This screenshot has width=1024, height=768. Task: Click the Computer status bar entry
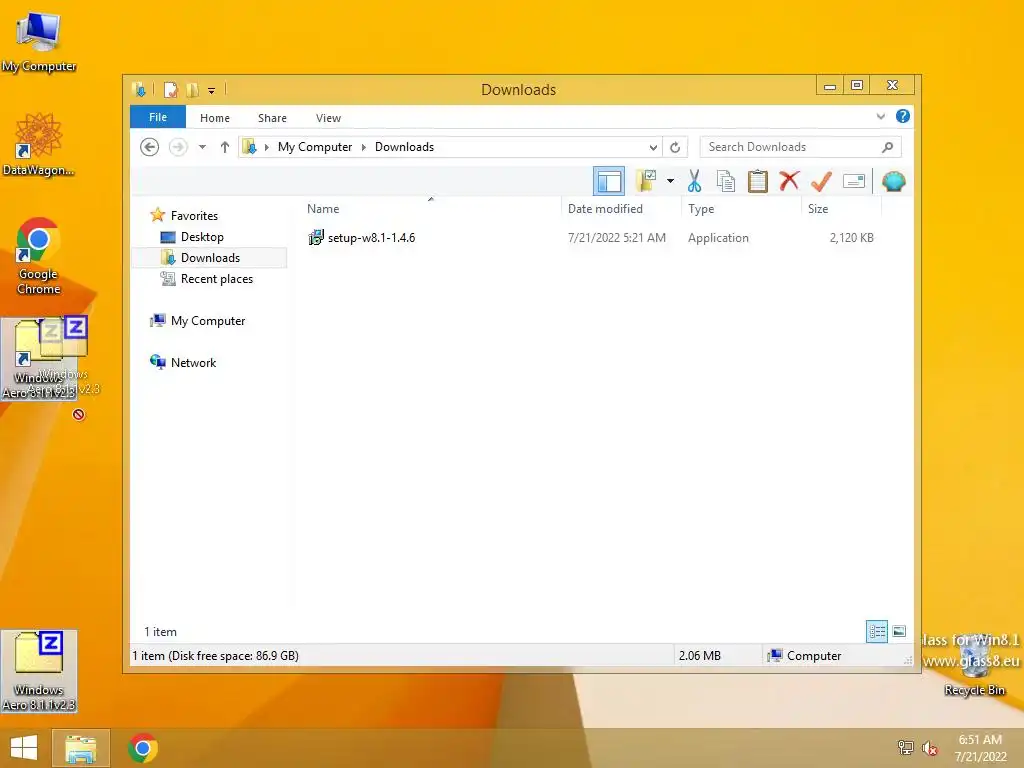click(805, 655)
